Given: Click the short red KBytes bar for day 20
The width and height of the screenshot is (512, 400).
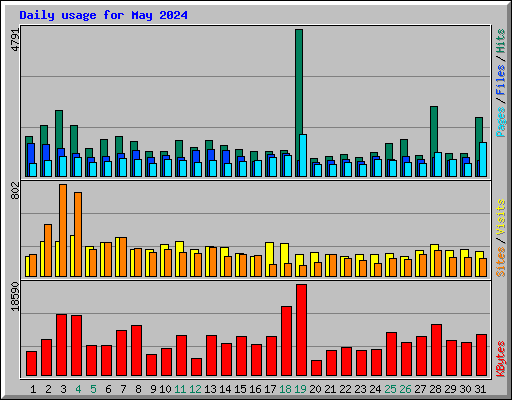Looking at the screenshot, I should point(316,368).
